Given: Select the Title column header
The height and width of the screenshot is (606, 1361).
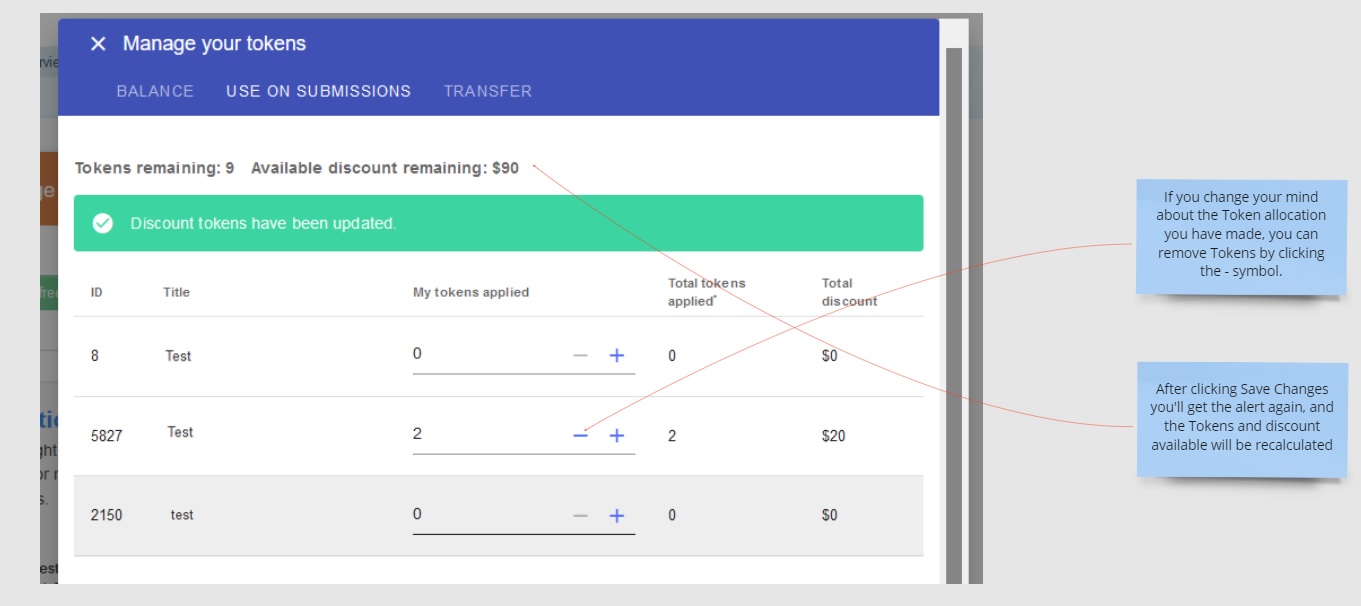Looking at the screenshot, I should coord(176,292).
